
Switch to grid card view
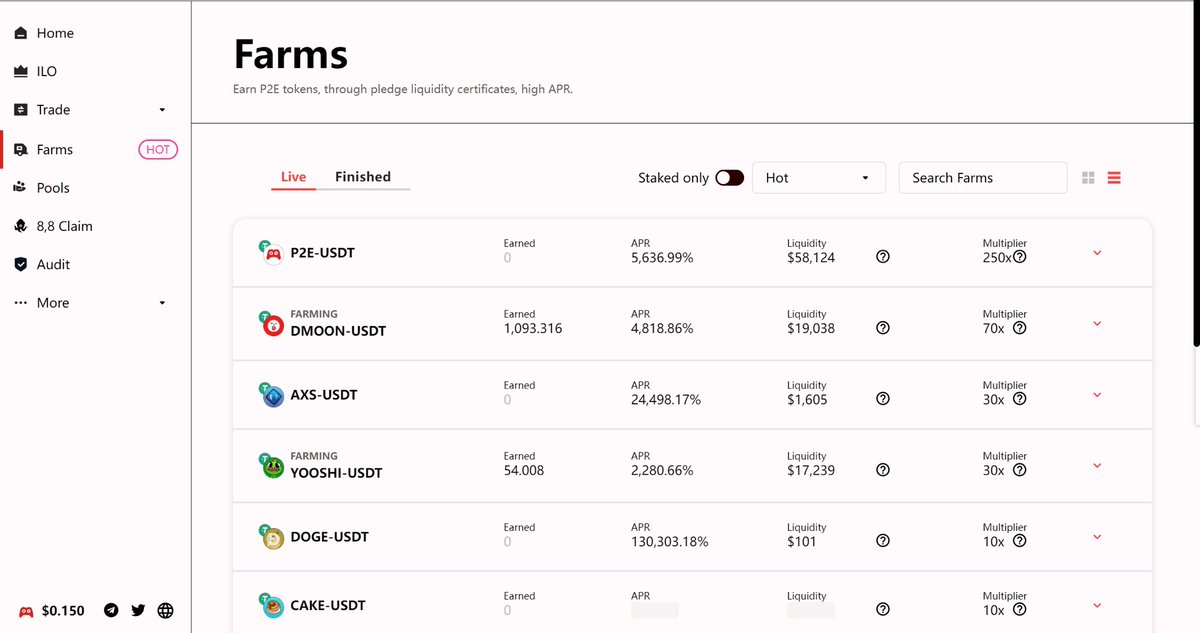1088,178
